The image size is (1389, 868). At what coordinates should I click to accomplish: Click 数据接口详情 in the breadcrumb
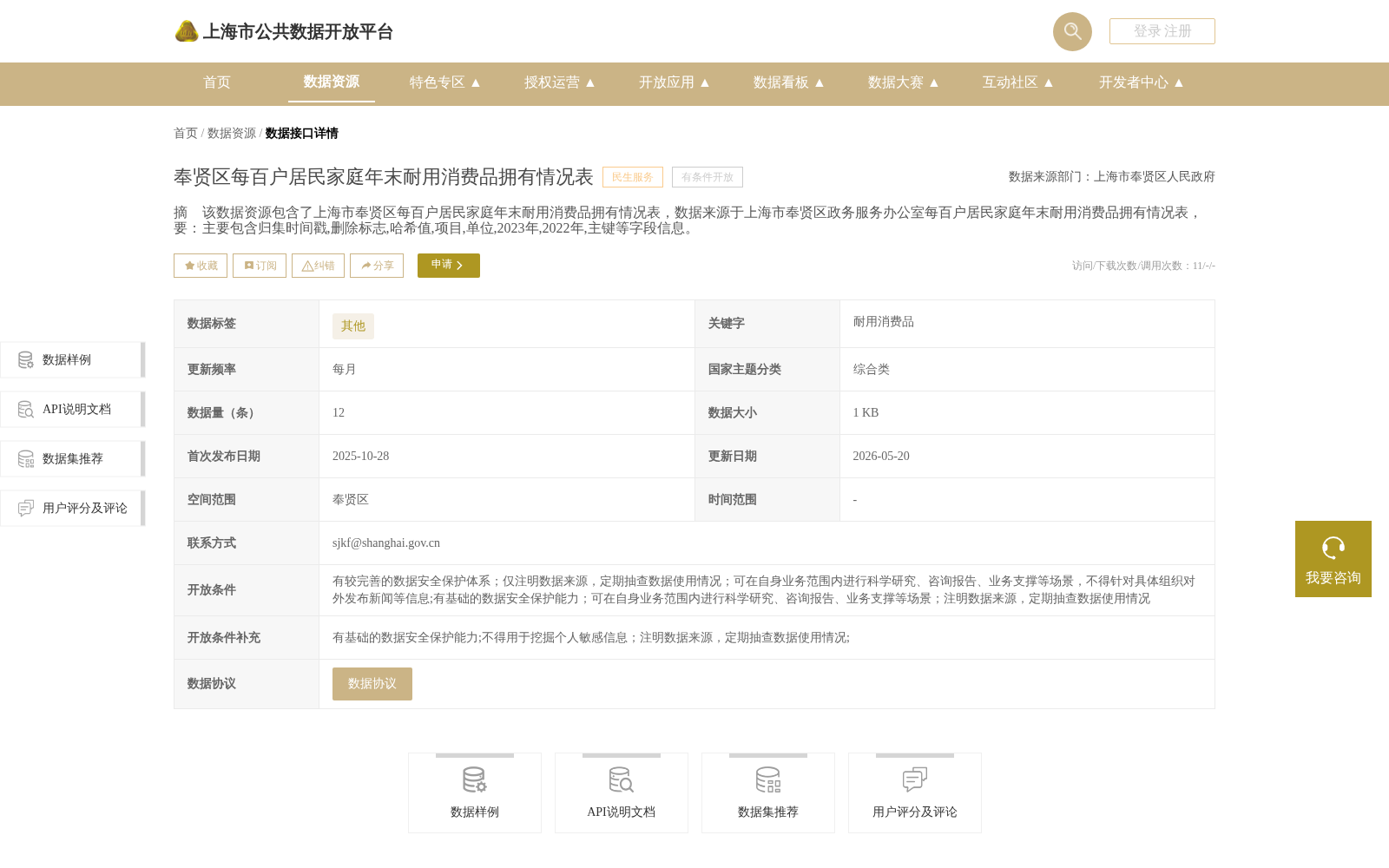[302, 134]
